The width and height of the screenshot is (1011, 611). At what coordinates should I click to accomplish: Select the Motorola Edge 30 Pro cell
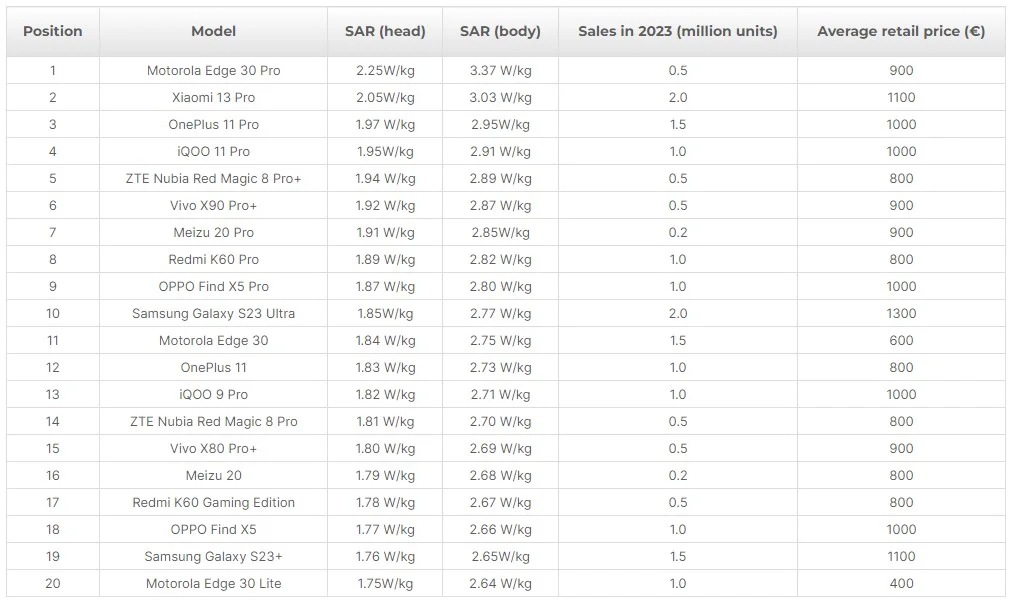click(213, 71)
